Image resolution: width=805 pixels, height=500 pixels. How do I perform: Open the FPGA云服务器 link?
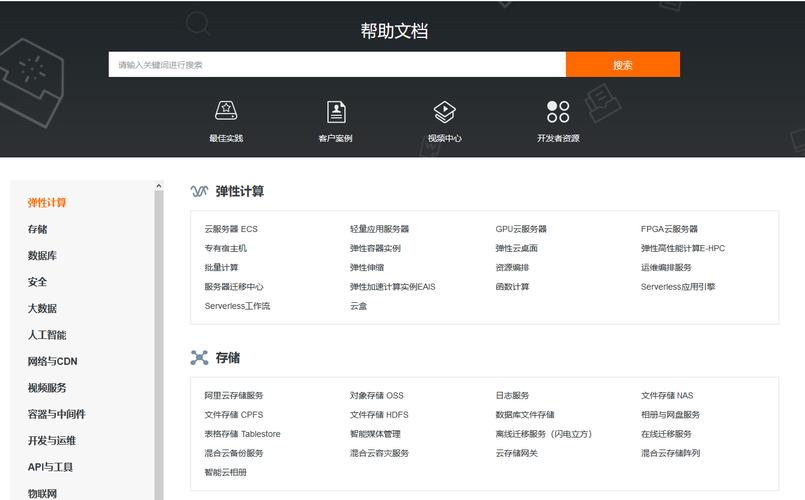coord(669,229)
